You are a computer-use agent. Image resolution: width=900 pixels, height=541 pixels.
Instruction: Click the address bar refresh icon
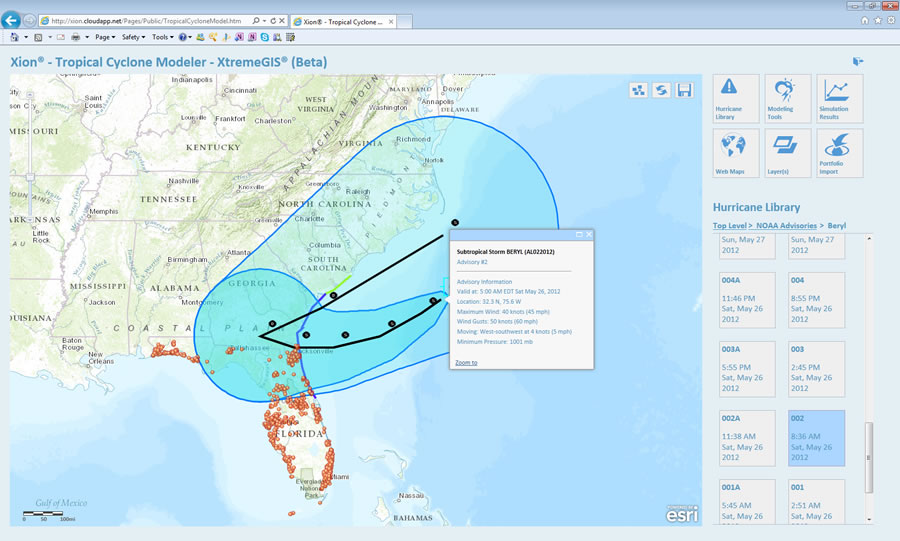[x=273, y=21]
